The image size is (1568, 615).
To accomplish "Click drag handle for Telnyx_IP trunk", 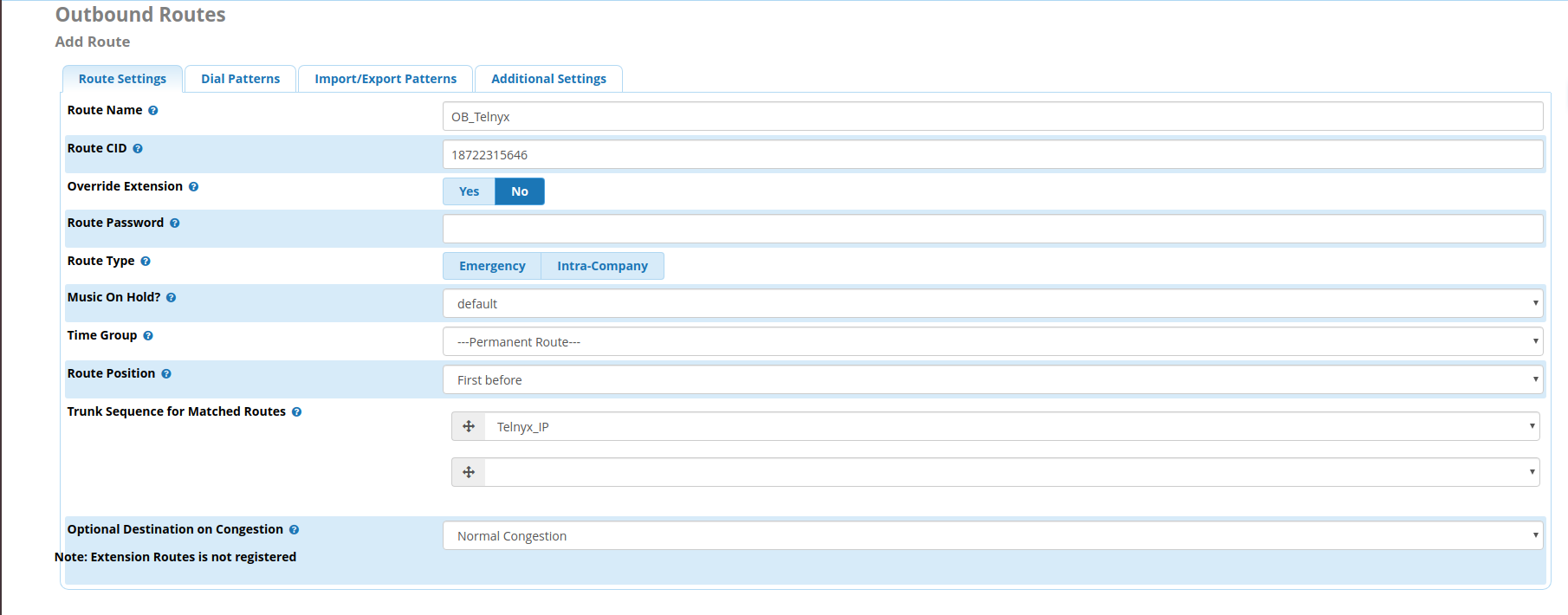I will coord(469,426).
